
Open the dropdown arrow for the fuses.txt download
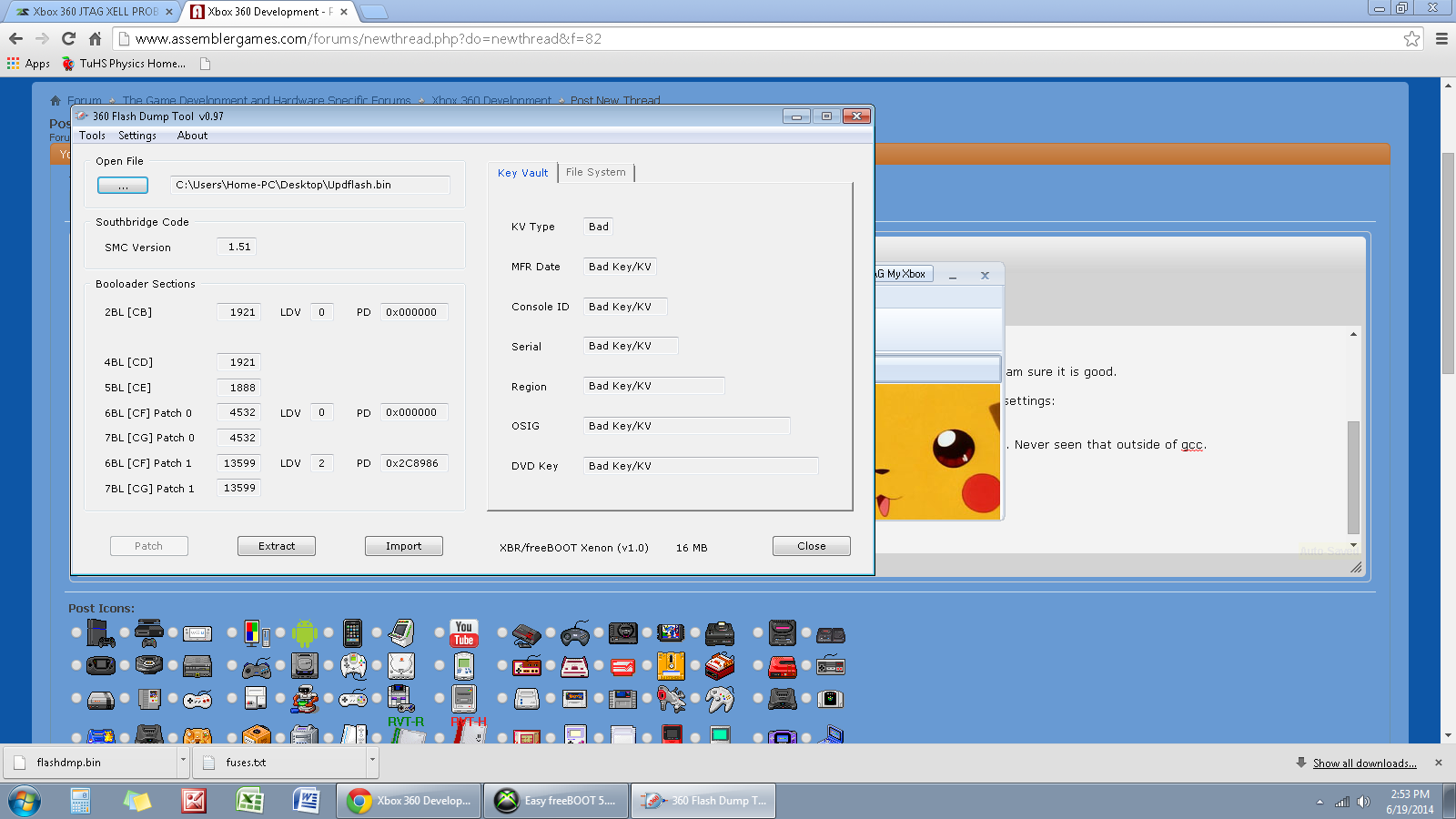point(371,761)
